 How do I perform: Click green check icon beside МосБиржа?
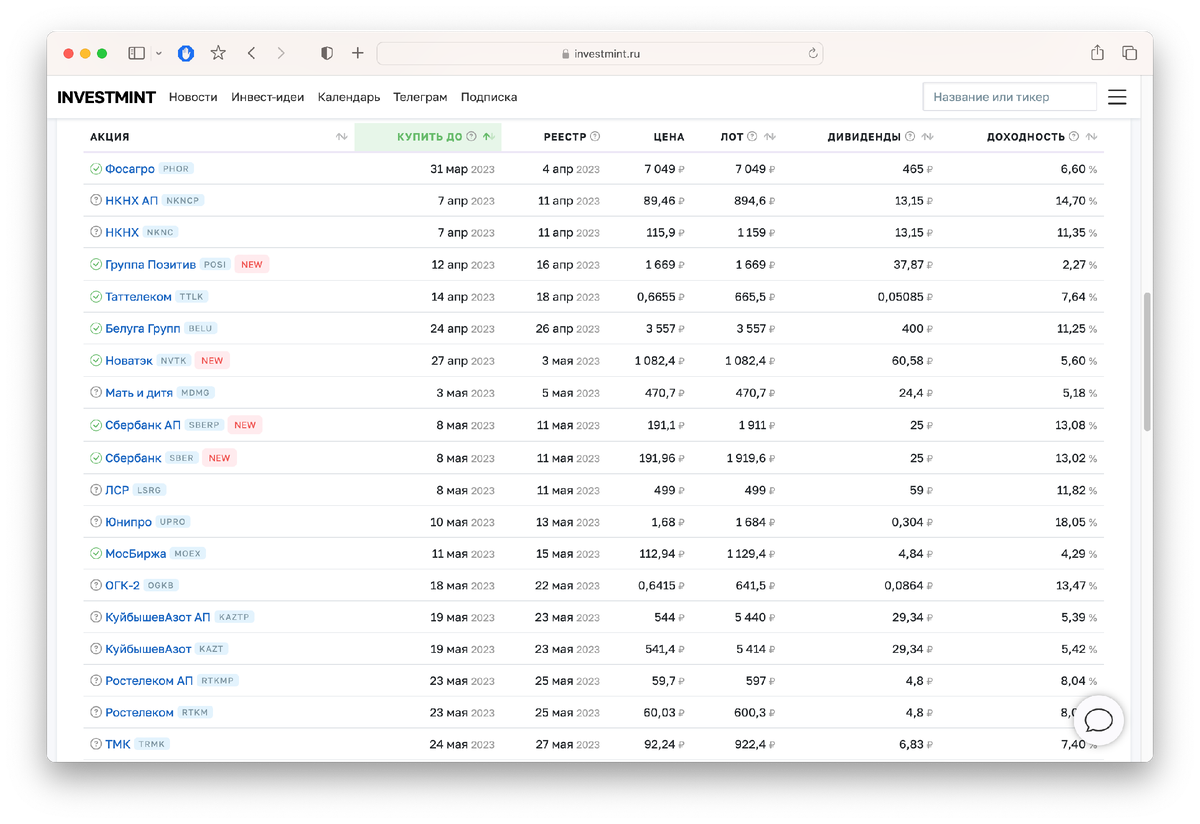point(96,553)
